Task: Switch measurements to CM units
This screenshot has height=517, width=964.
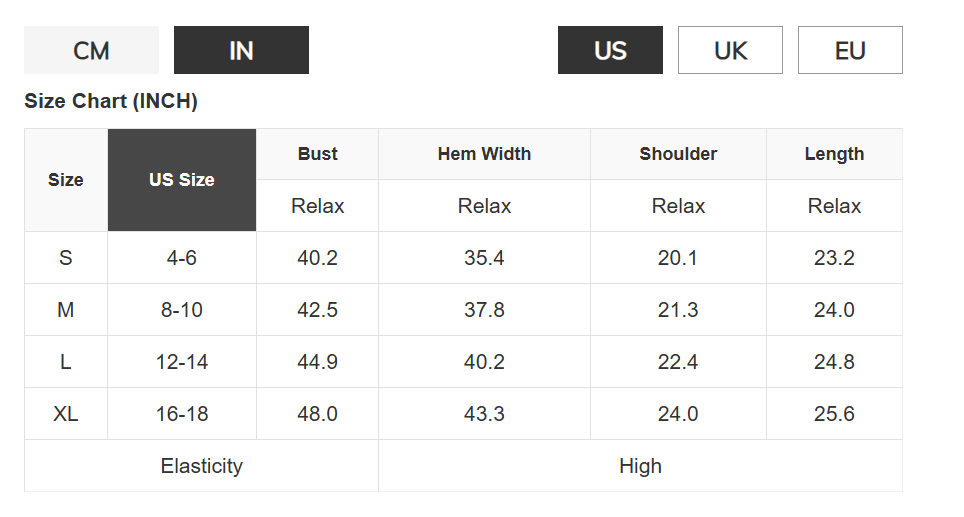Action: 91,50
